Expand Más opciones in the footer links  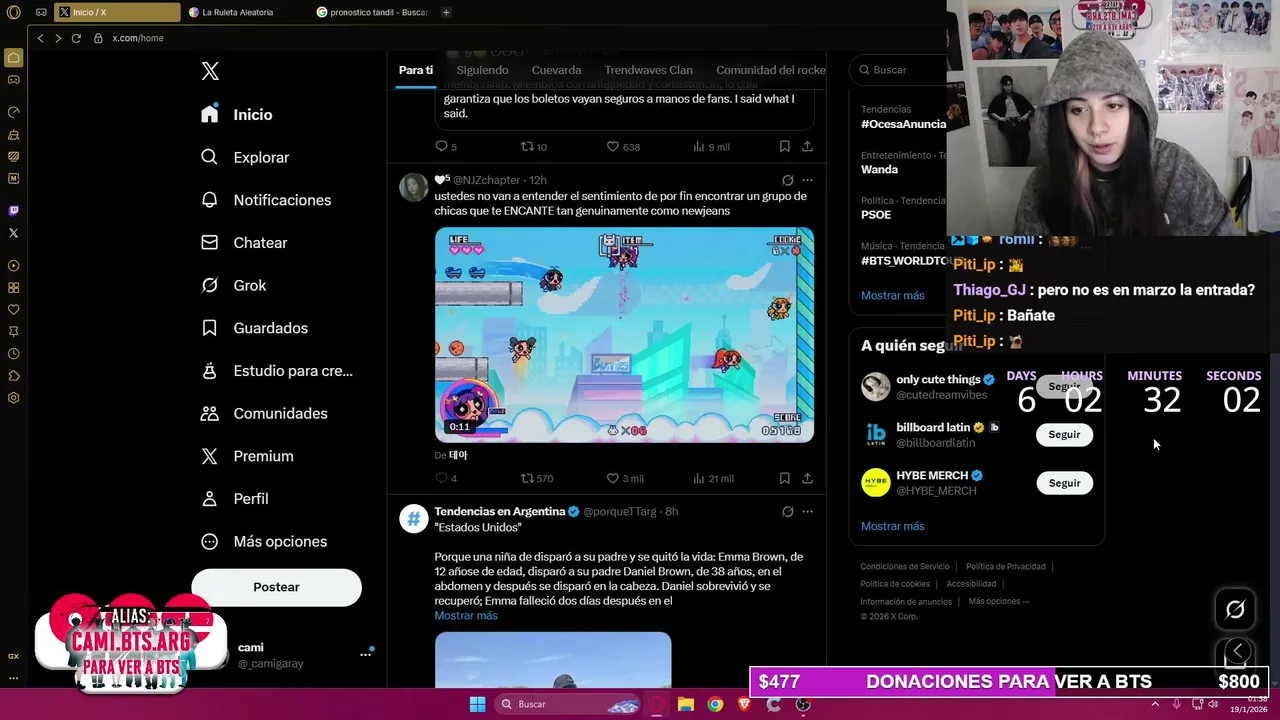[x=999, y=601]
